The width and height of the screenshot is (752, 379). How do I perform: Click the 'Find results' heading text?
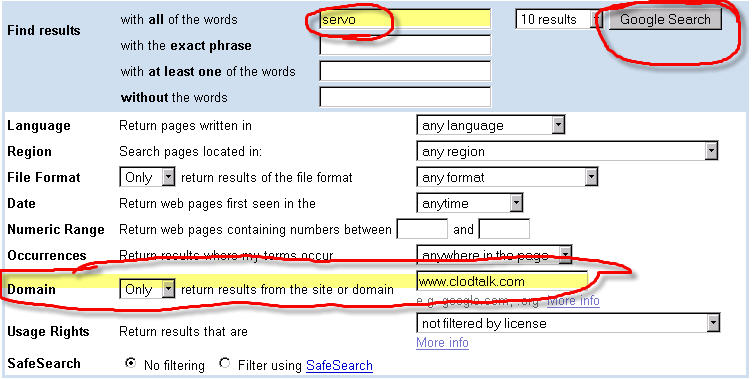click(x=44, y=30)
